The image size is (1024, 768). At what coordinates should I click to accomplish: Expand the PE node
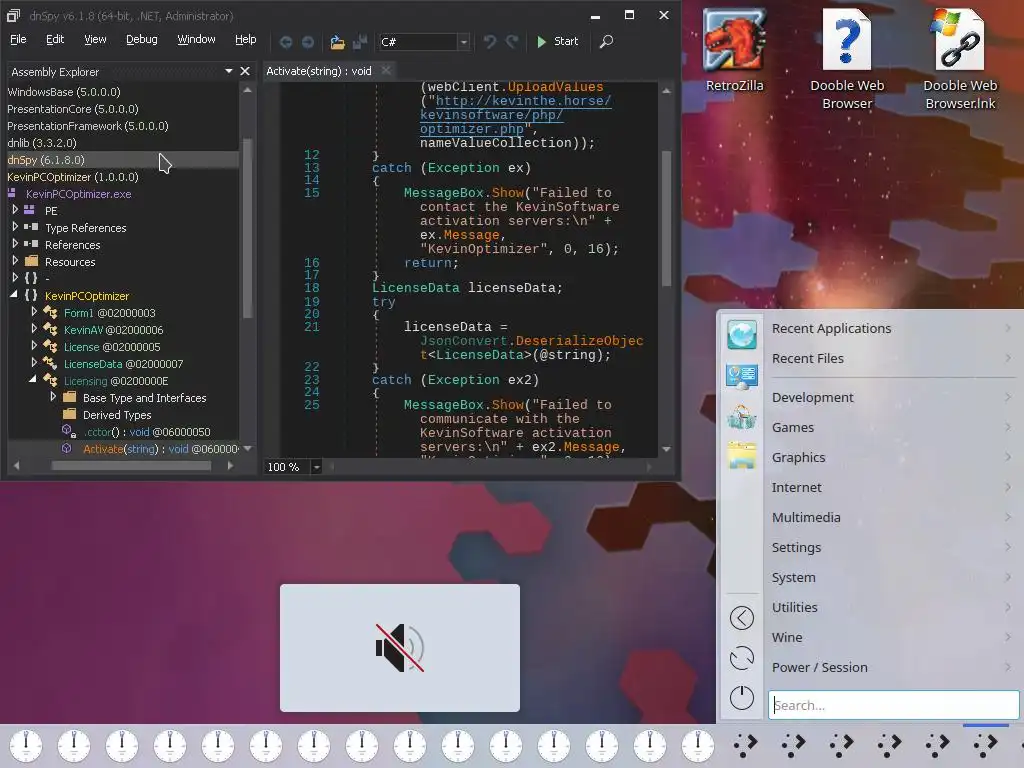click(x=15, y=210)
